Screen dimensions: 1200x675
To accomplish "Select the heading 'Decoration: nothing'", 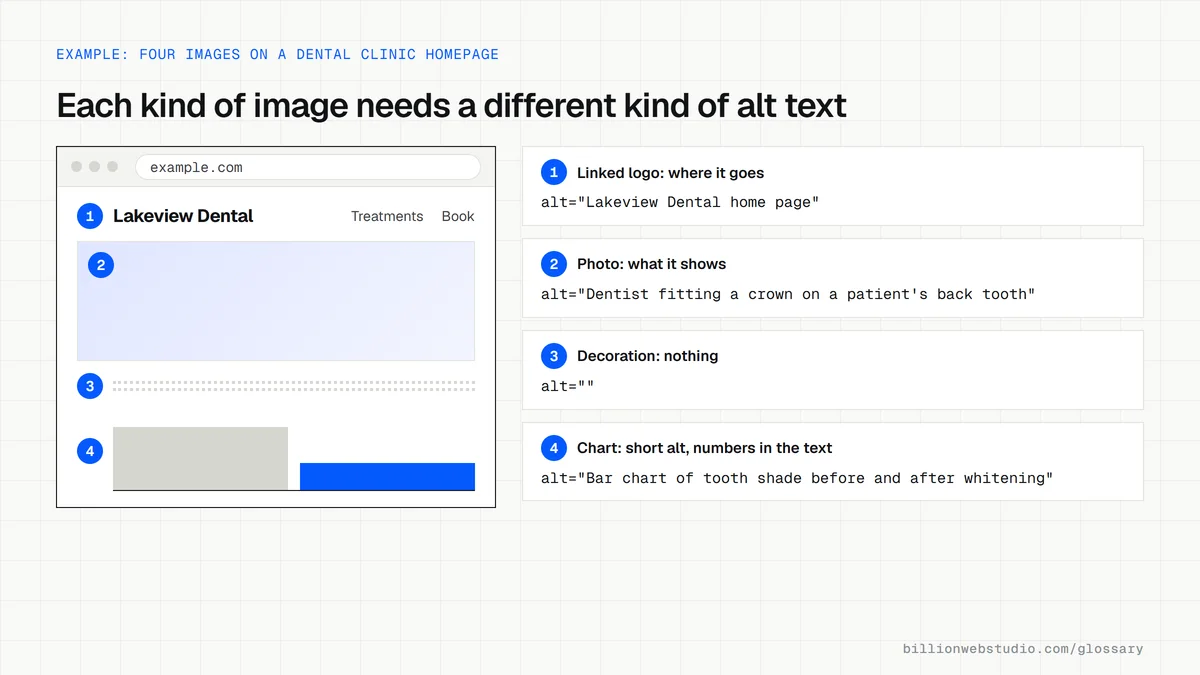I will point(647,356).
